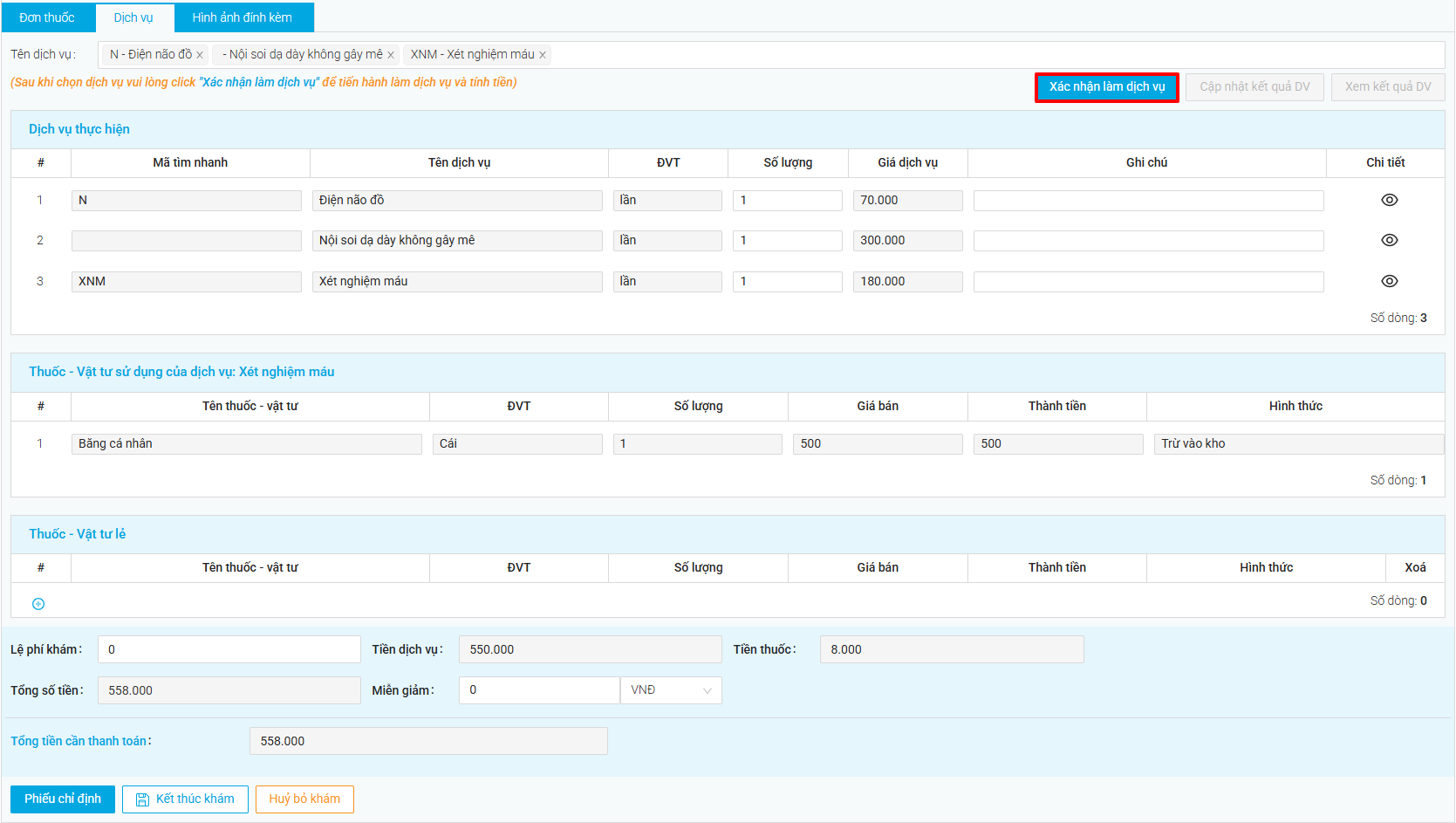Click the Giá dịch vụ column header
The image size is (1456, 823).
tap(908, 163)
